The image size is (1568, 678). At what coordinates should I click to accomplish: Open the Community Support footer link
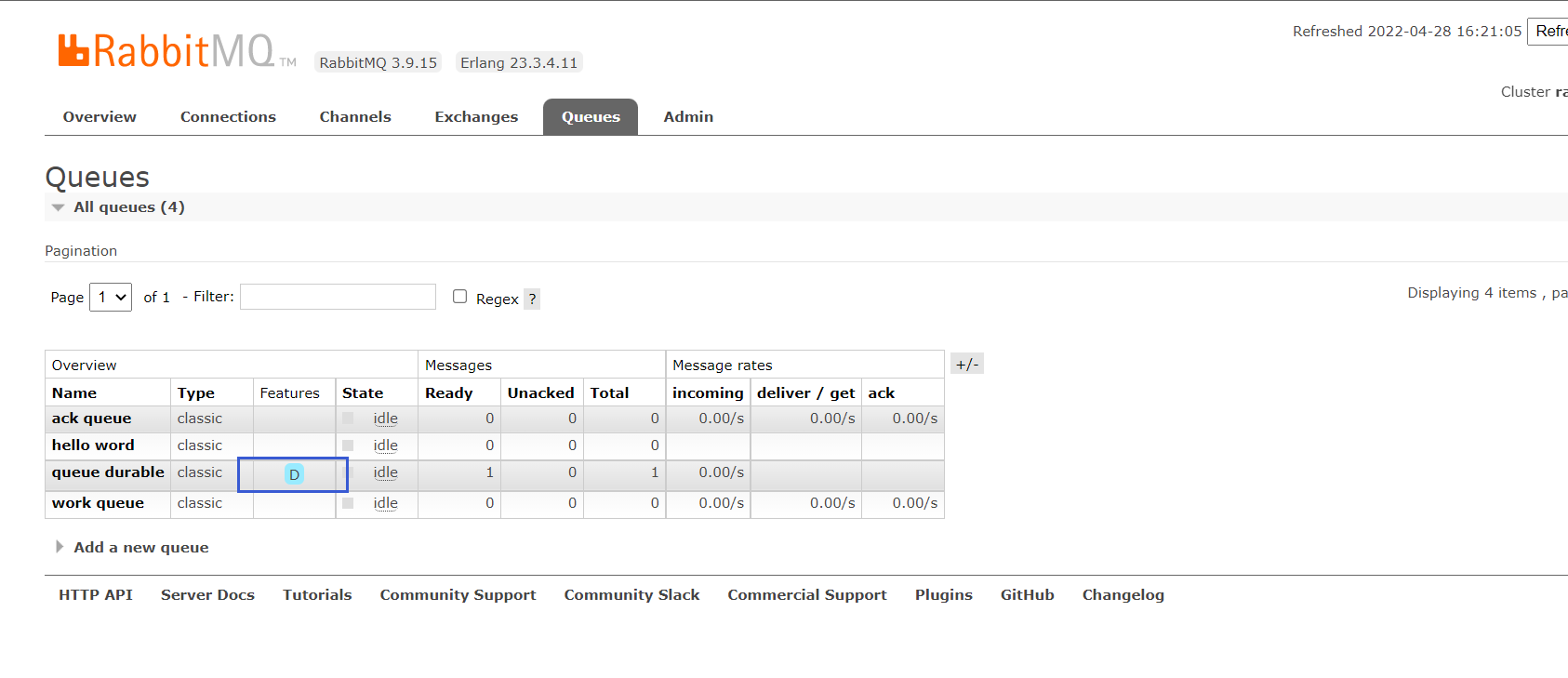coord(458,595)
